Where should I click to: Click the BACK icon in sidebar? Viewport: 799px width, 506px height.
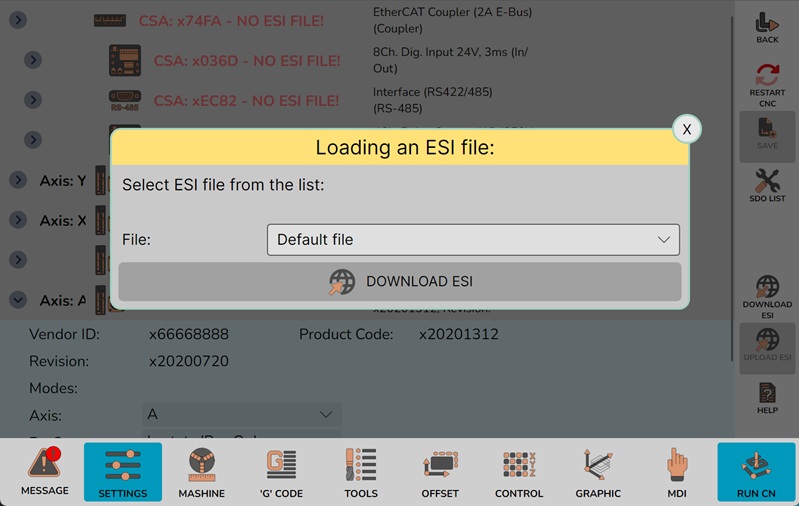(x=767, y=27)
